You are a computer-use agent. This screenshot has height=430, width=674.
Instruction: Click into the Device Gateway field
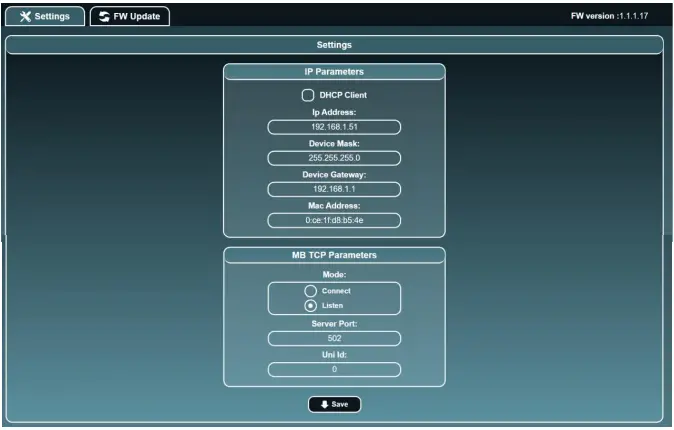(334, 189)
